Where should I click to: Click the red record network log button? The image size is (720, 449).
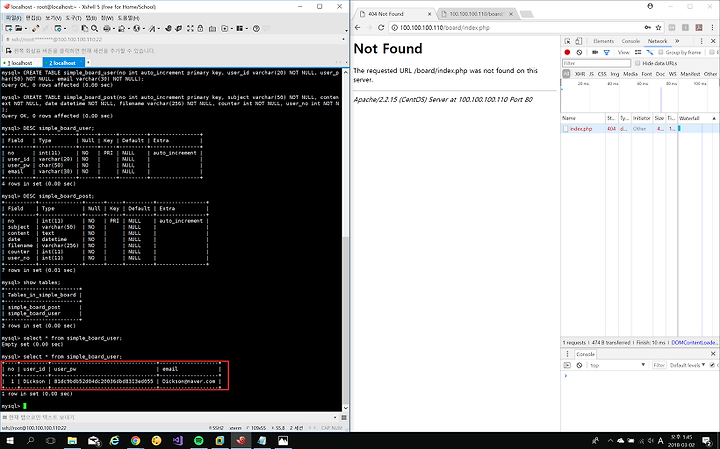(x=567, y=52)
